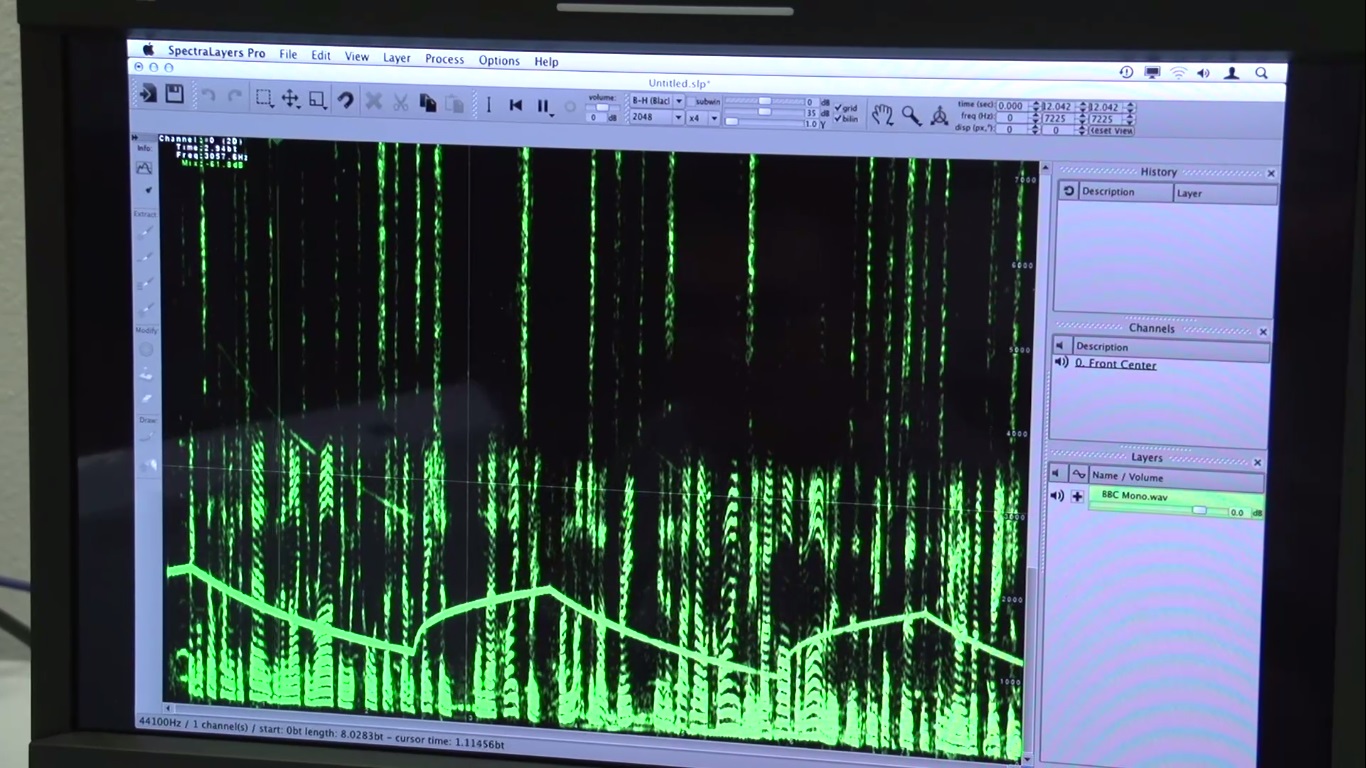The height and width of the screenshot is (768, 1366).
Task: Select the pencil tool under Draw
Action: pos(146,435)
